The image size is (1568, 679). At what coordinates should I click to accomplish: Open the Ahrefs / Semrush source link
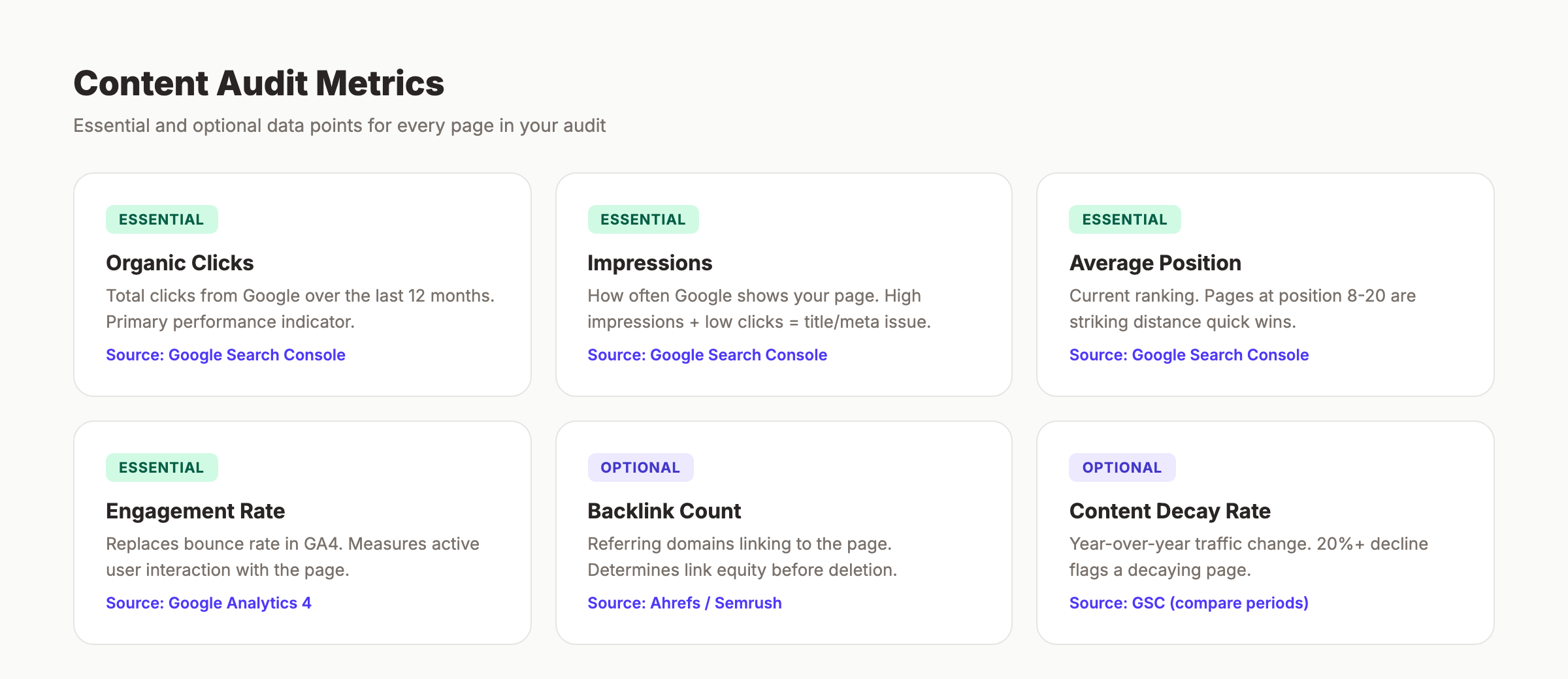(x=684, y=603)
